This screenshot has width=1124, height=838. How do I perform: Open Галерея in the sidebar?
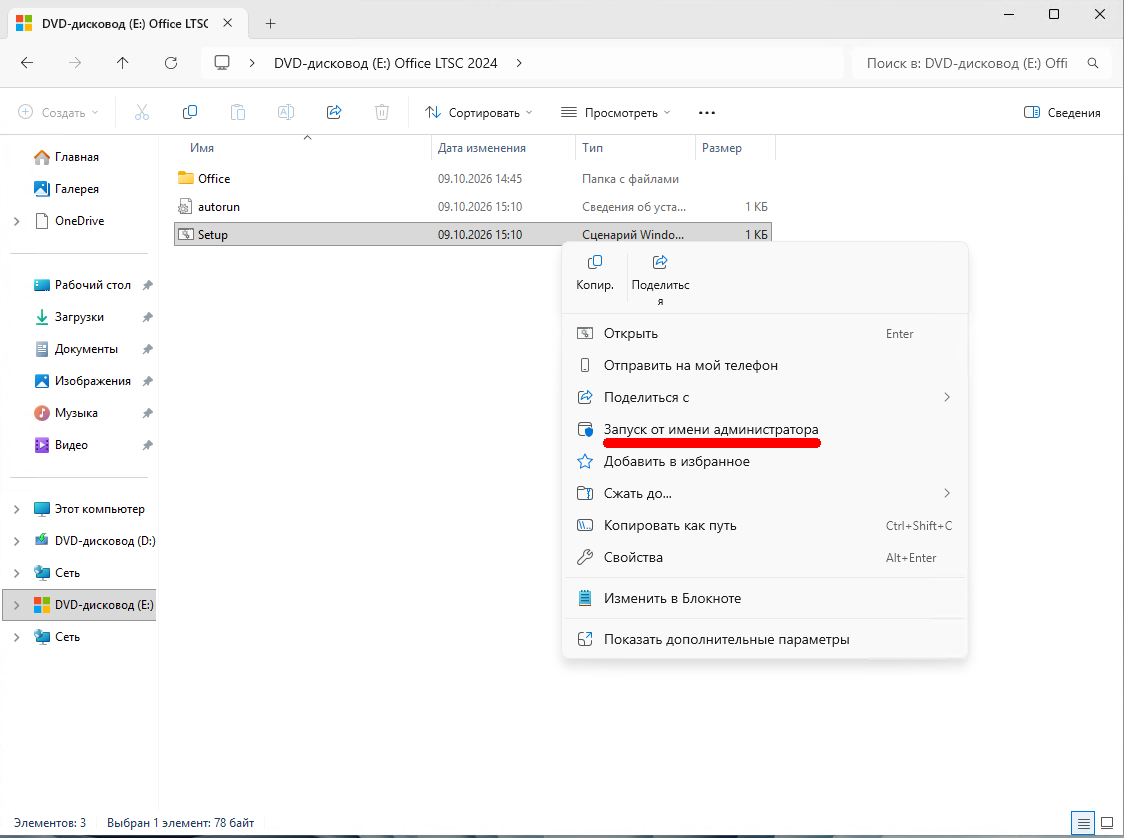click(77, 189)
